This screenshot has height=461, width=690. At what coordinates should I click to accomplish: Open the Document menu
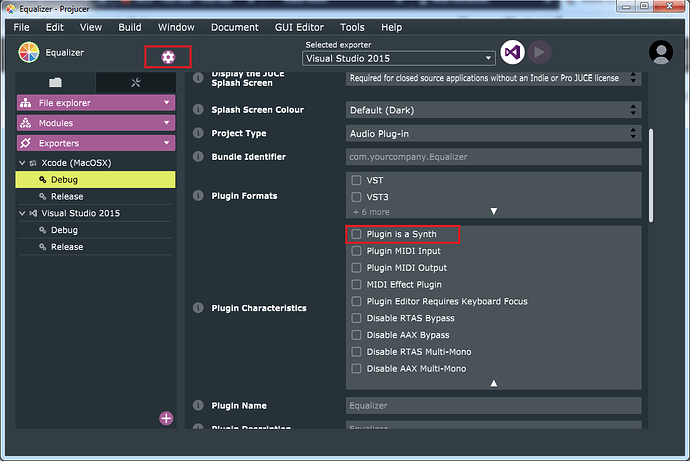(235, 27)
